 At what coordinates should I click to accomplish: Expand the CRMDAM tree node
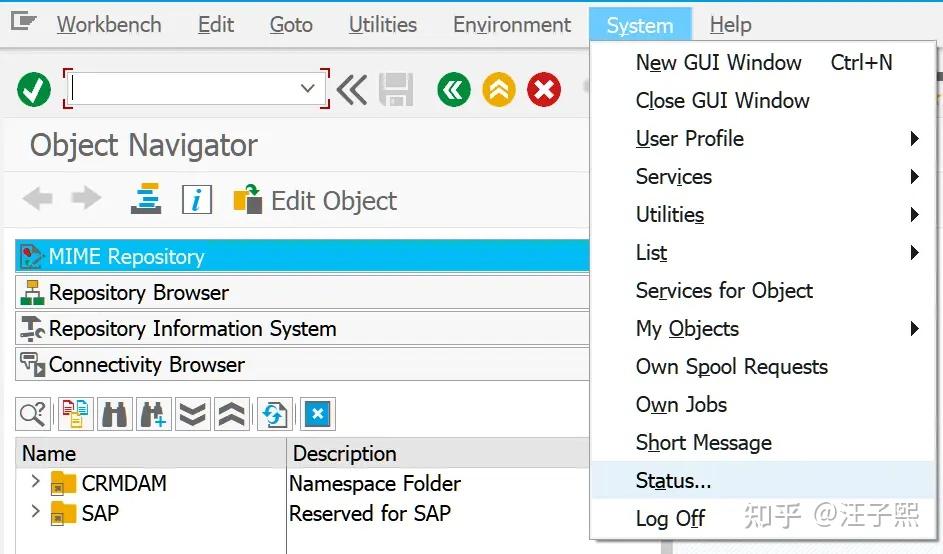click(x=35, y=481)
